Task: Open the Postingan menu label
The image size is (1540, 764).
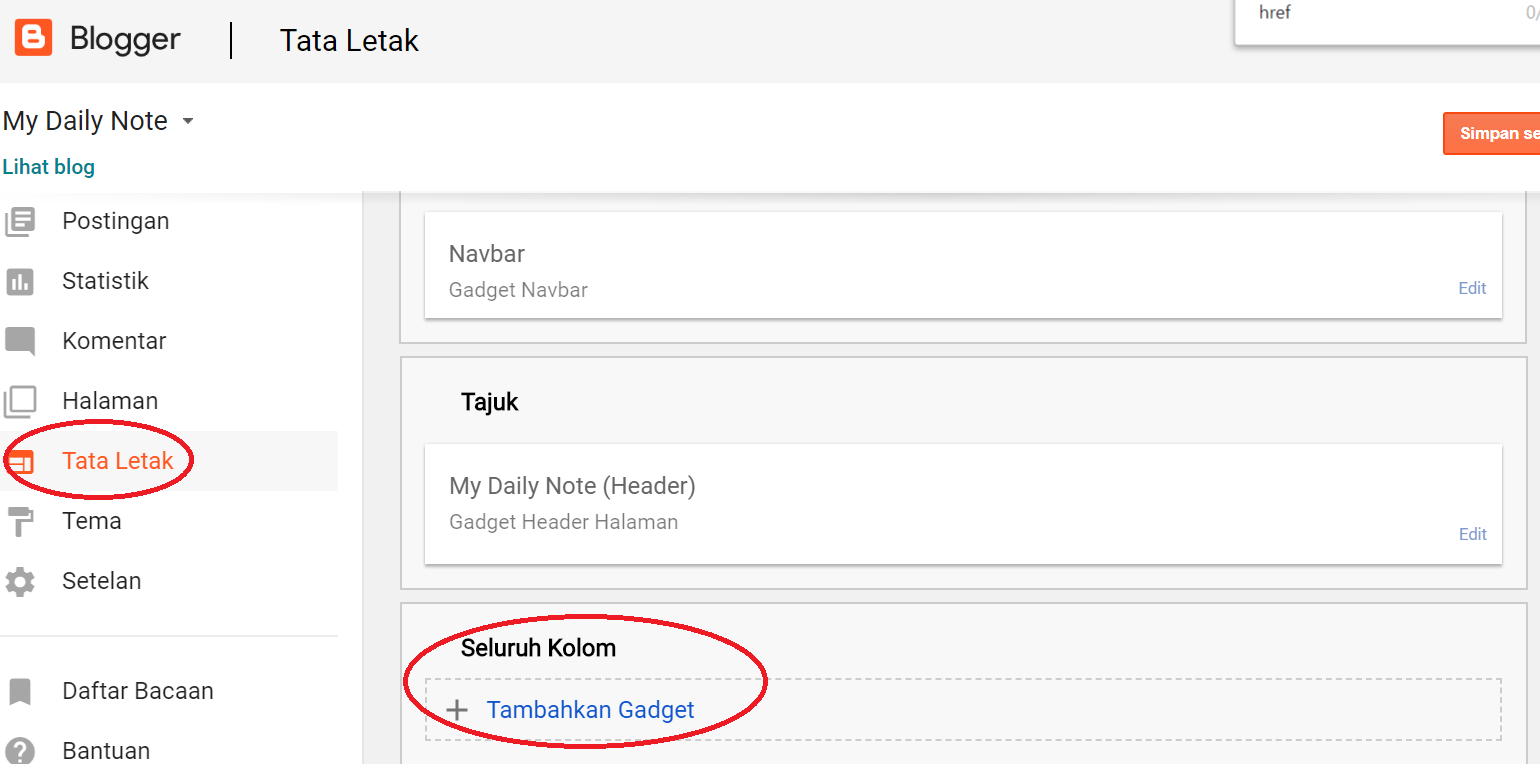Action: pos(115,221)
